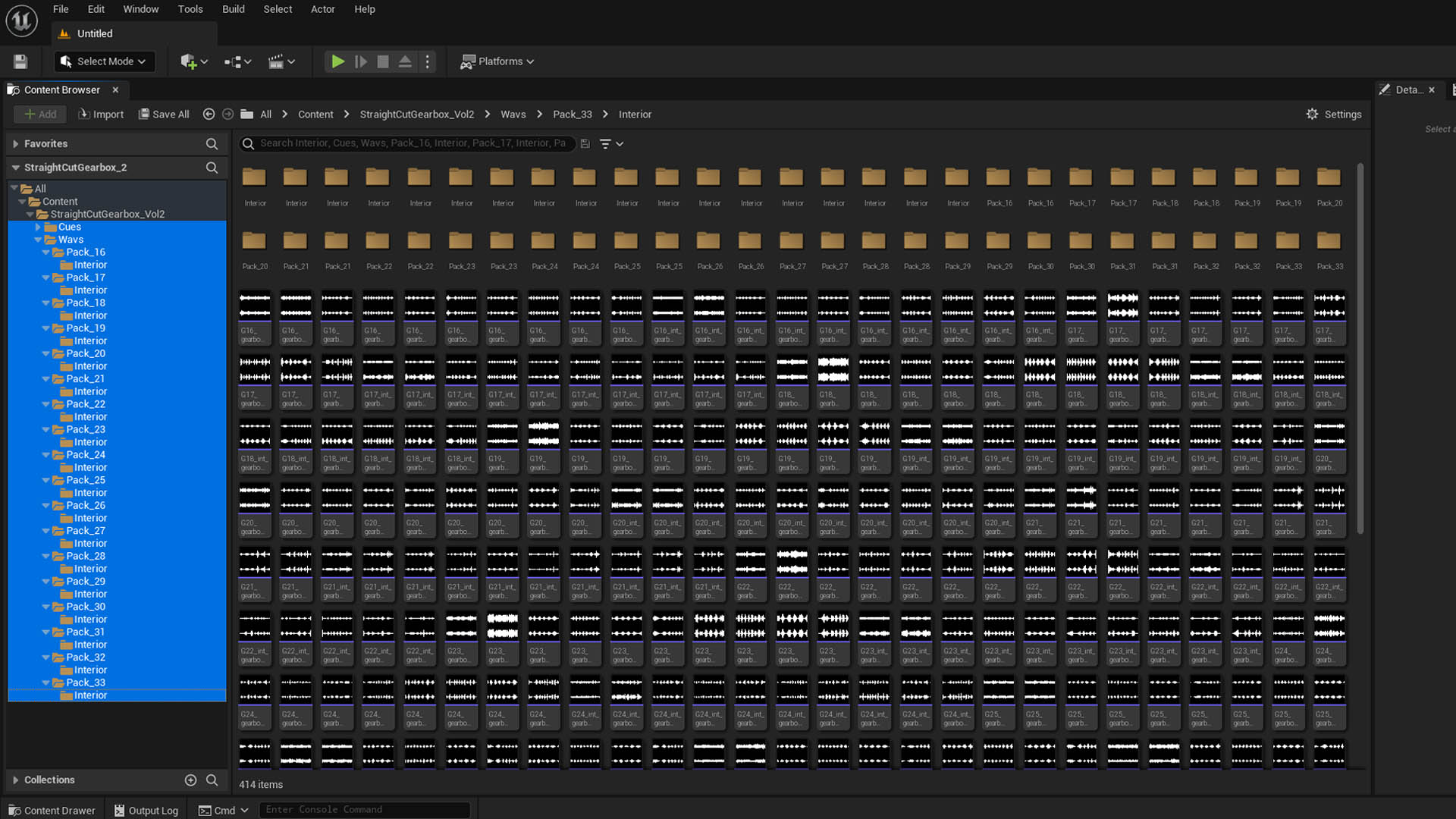Click the Save All button
This screenshot has height=819, width=1456.
[163, 114]
